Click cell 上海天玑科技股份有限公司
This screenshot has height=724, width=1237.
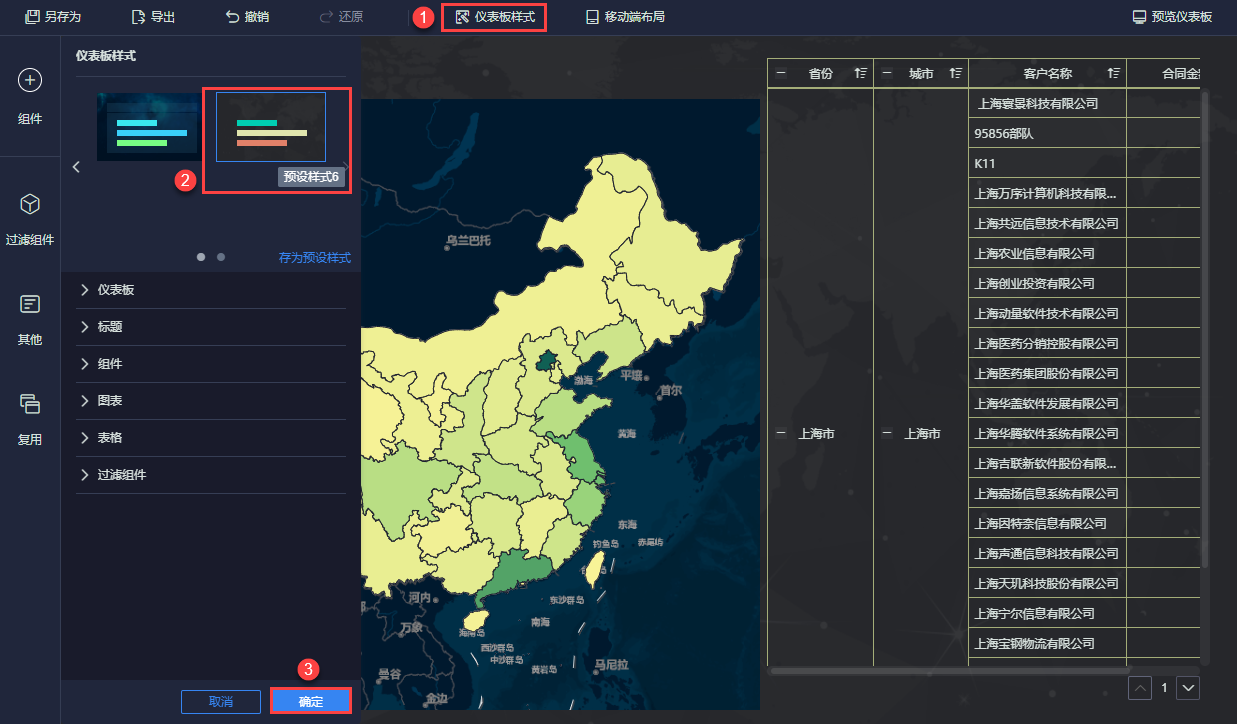(x=1047, y=583)
